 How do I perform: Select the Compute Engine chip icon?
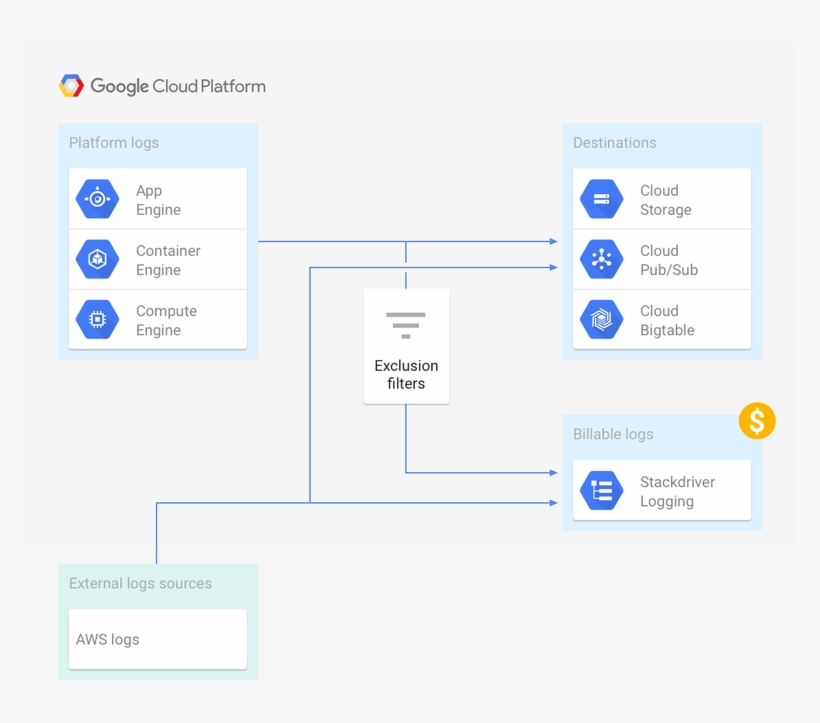(x=97, y=319)
